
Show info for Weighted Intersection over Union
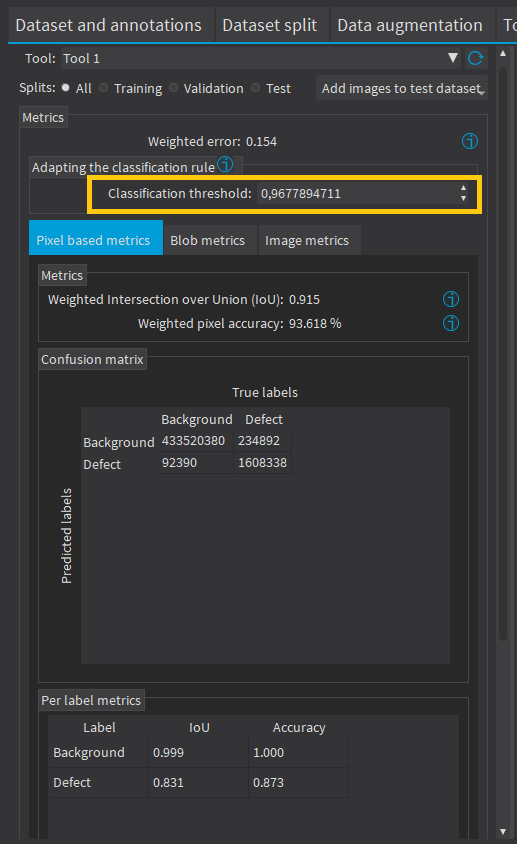451,299
